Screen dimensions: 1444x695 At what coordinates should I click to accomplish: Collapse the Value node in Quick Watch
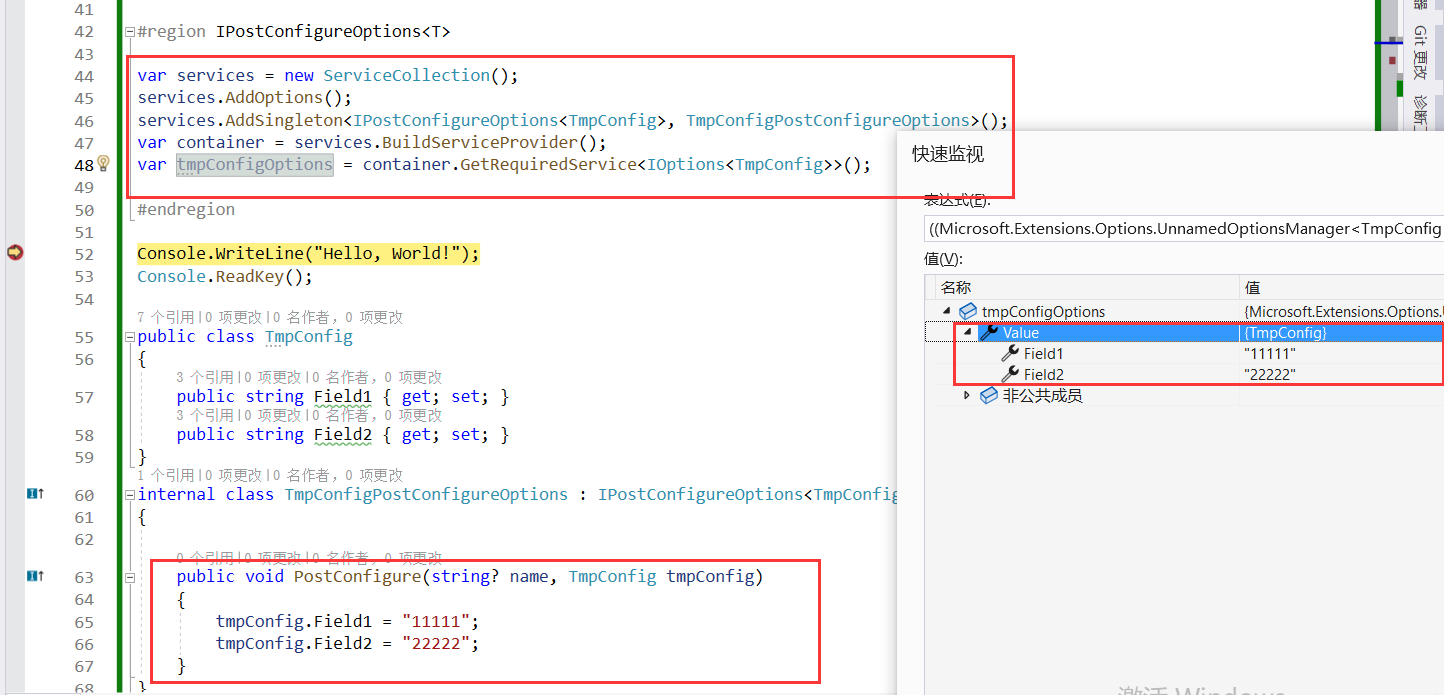pos(967,332)
